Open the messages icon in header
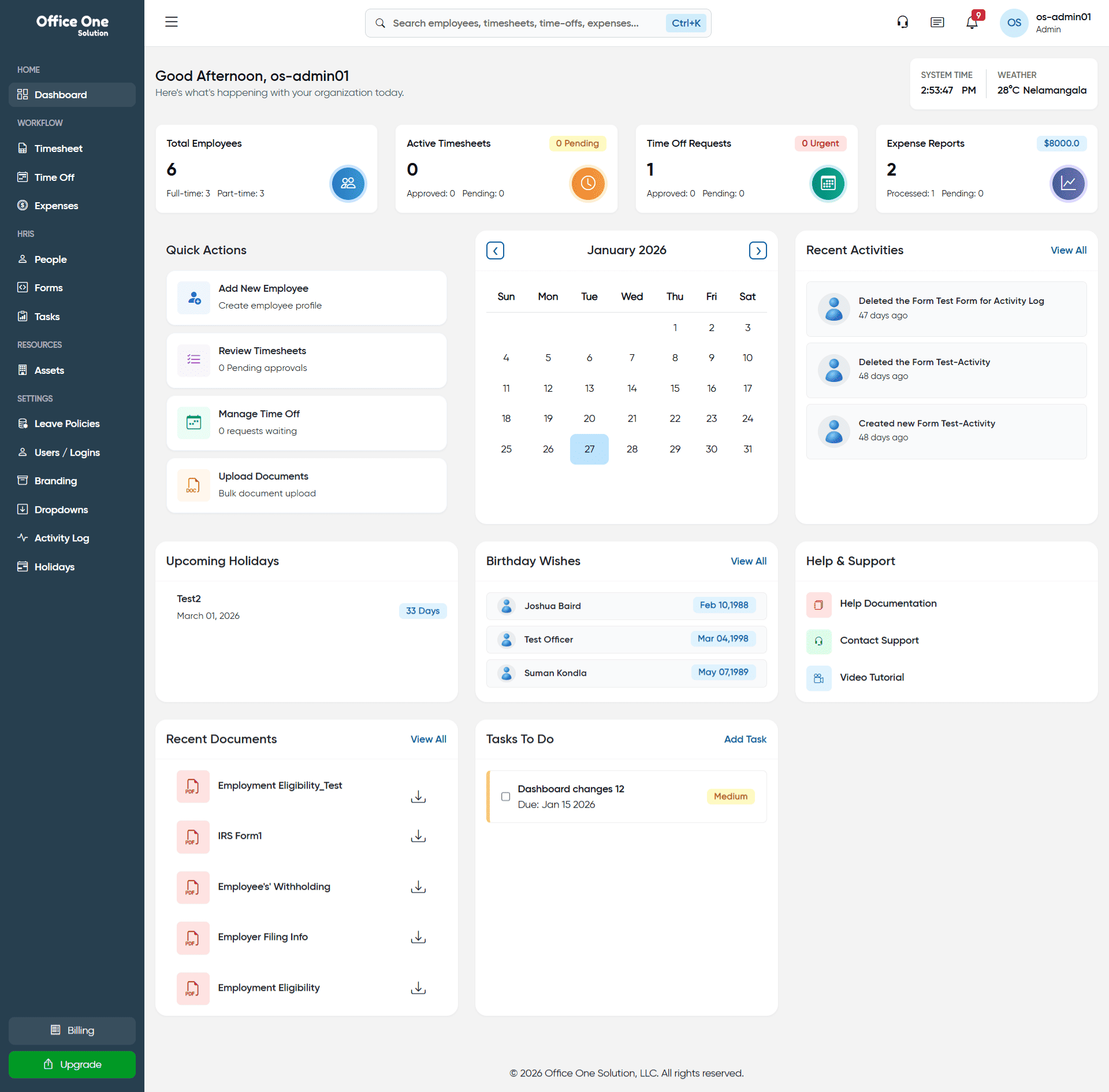Viewport: 1109px width, 1092px height. click(937, 23)
